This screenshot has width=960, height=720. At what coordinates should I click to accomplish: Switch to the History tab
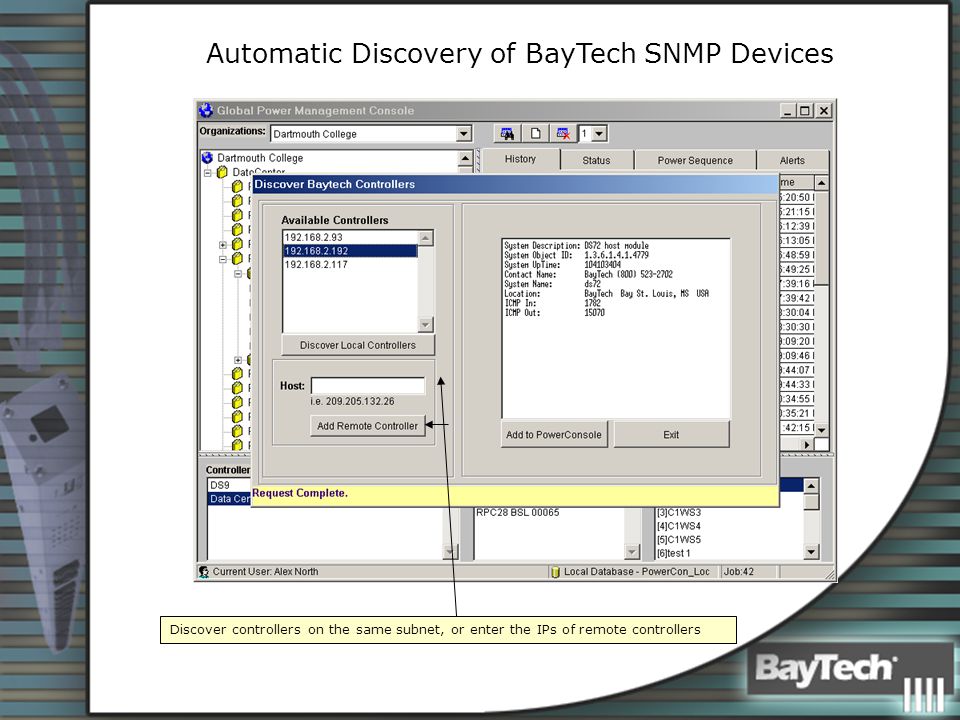[520, 159]
